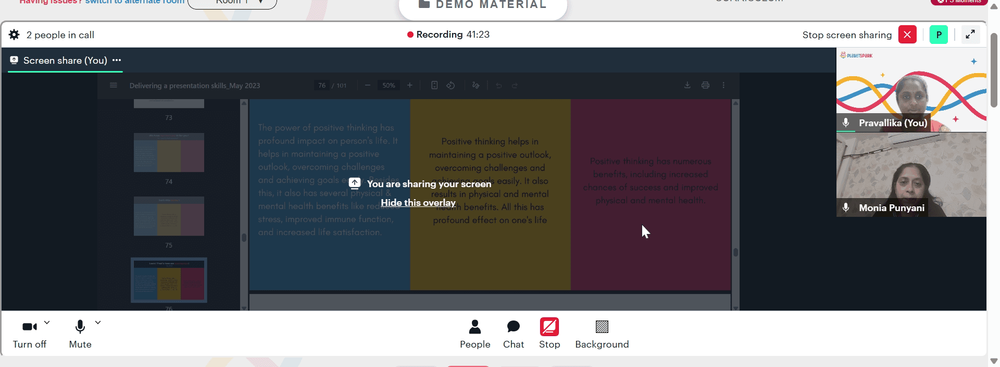Click the PDF fit to page icon

[434, 85]
